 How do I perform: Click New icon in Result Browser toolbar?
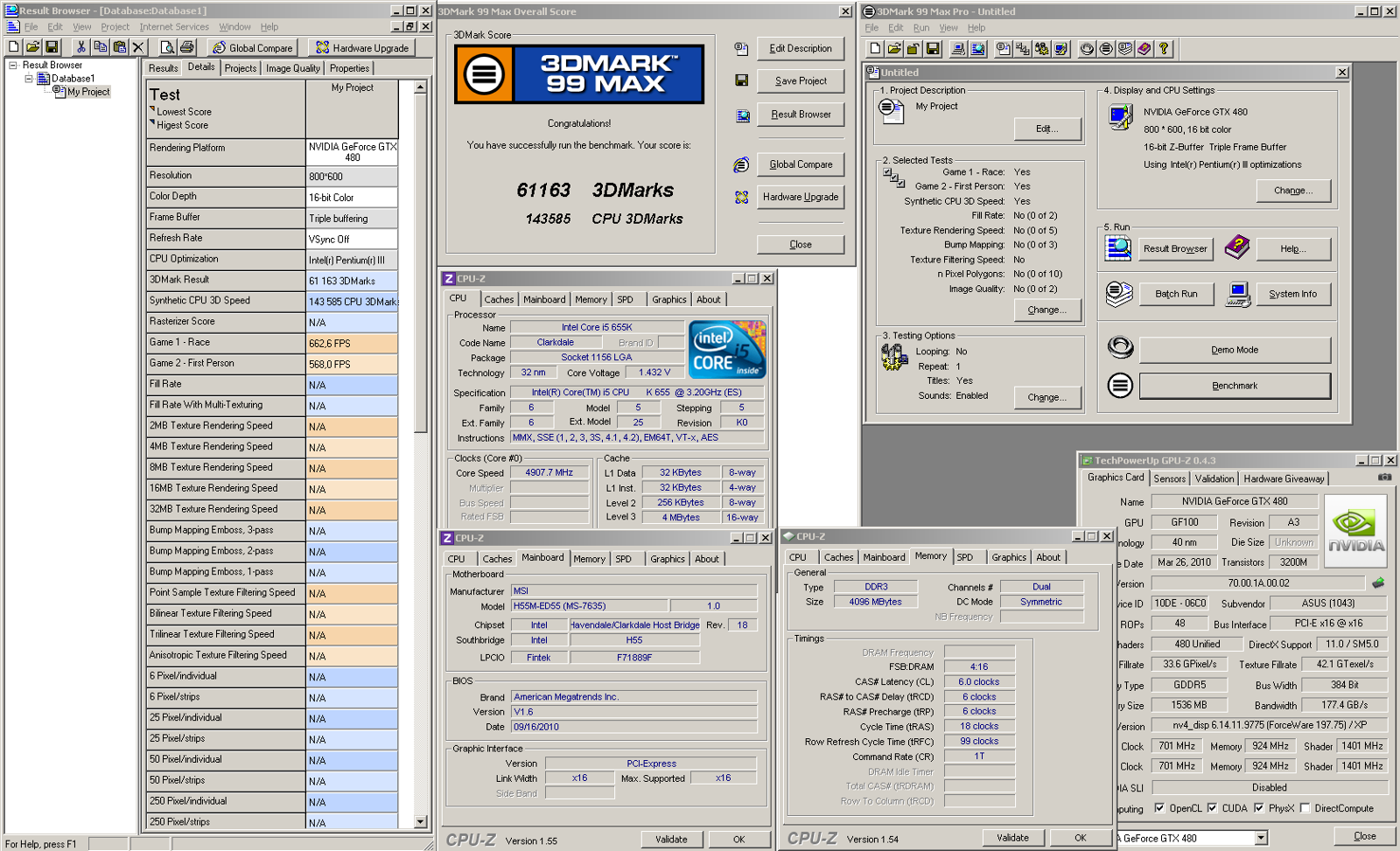pyautogui.click(x=14, y=47)
